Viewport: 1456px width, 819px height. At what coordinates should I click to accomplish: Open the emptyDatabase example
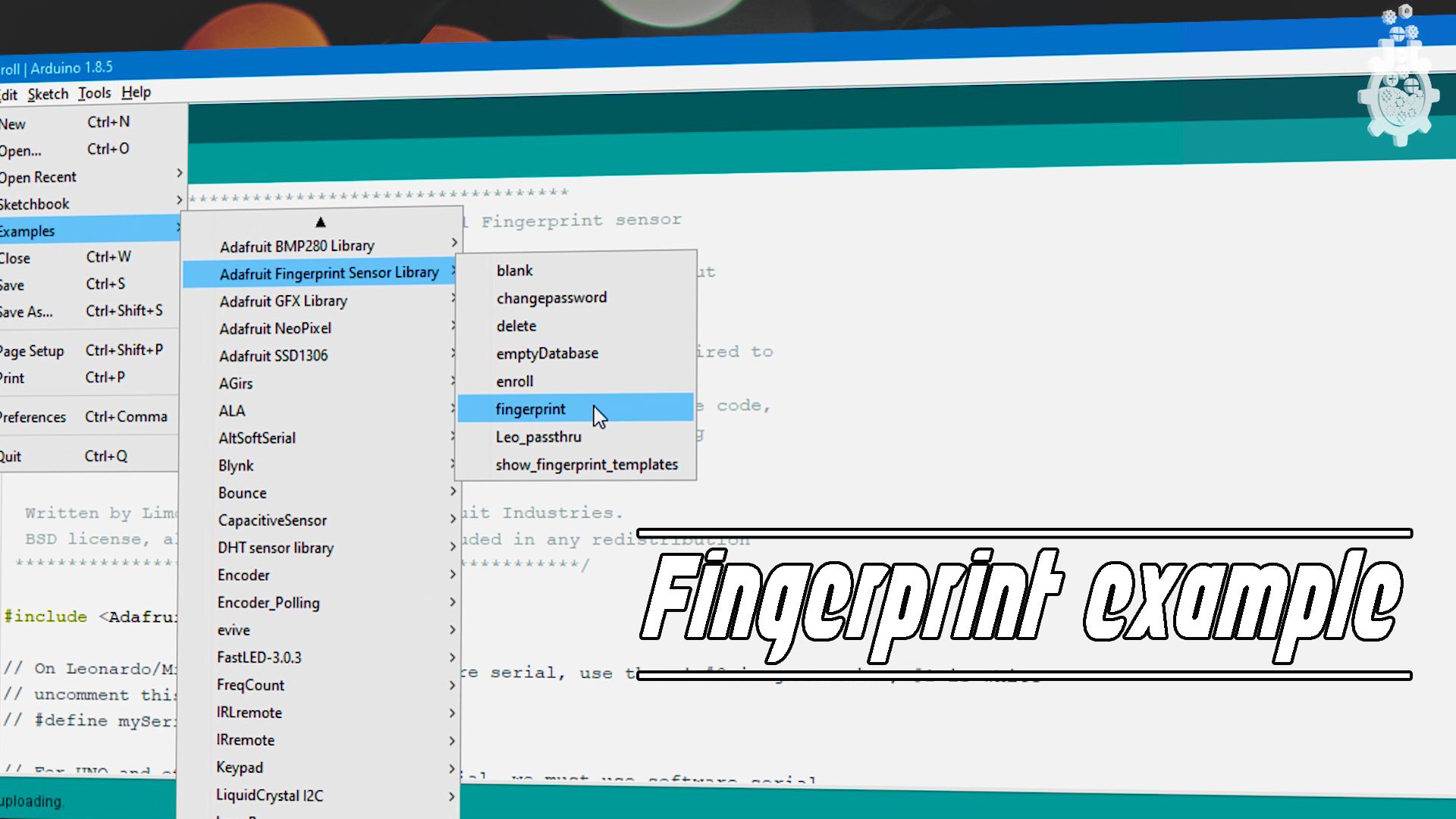547,353
